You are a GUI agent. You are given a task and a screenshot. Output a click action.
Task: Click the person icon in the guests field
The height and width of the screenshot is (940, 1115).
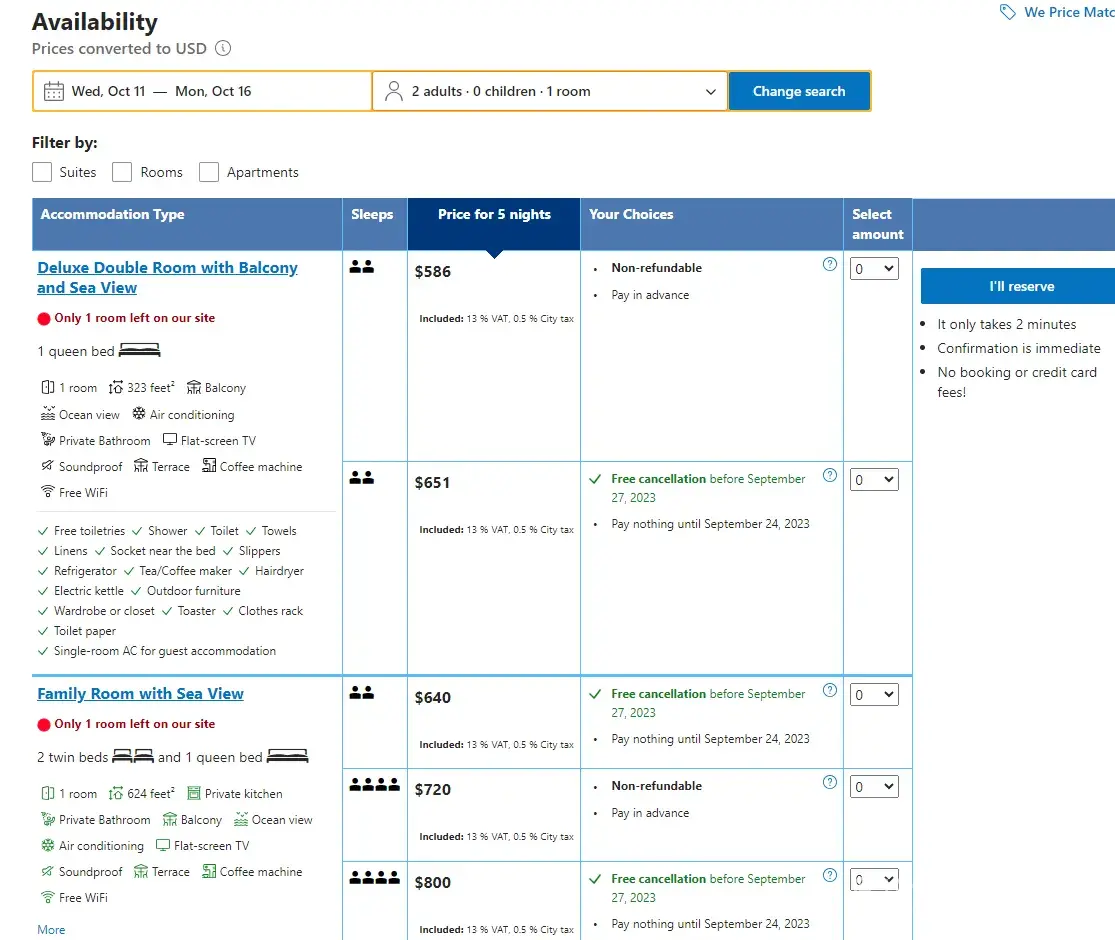coord(393,91)
